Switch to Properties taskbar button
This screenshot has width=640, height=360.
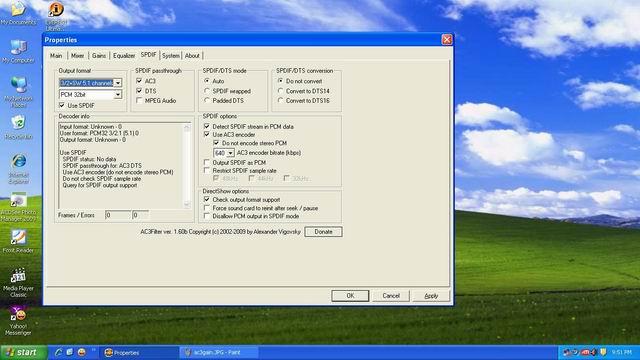[139, 353]
